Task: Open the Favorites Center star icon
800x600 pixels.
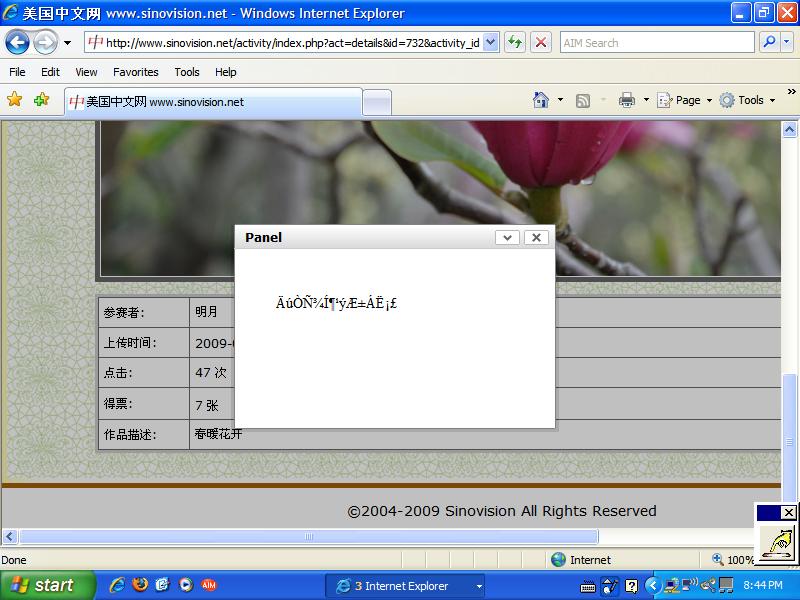Action: coord(14,100)
